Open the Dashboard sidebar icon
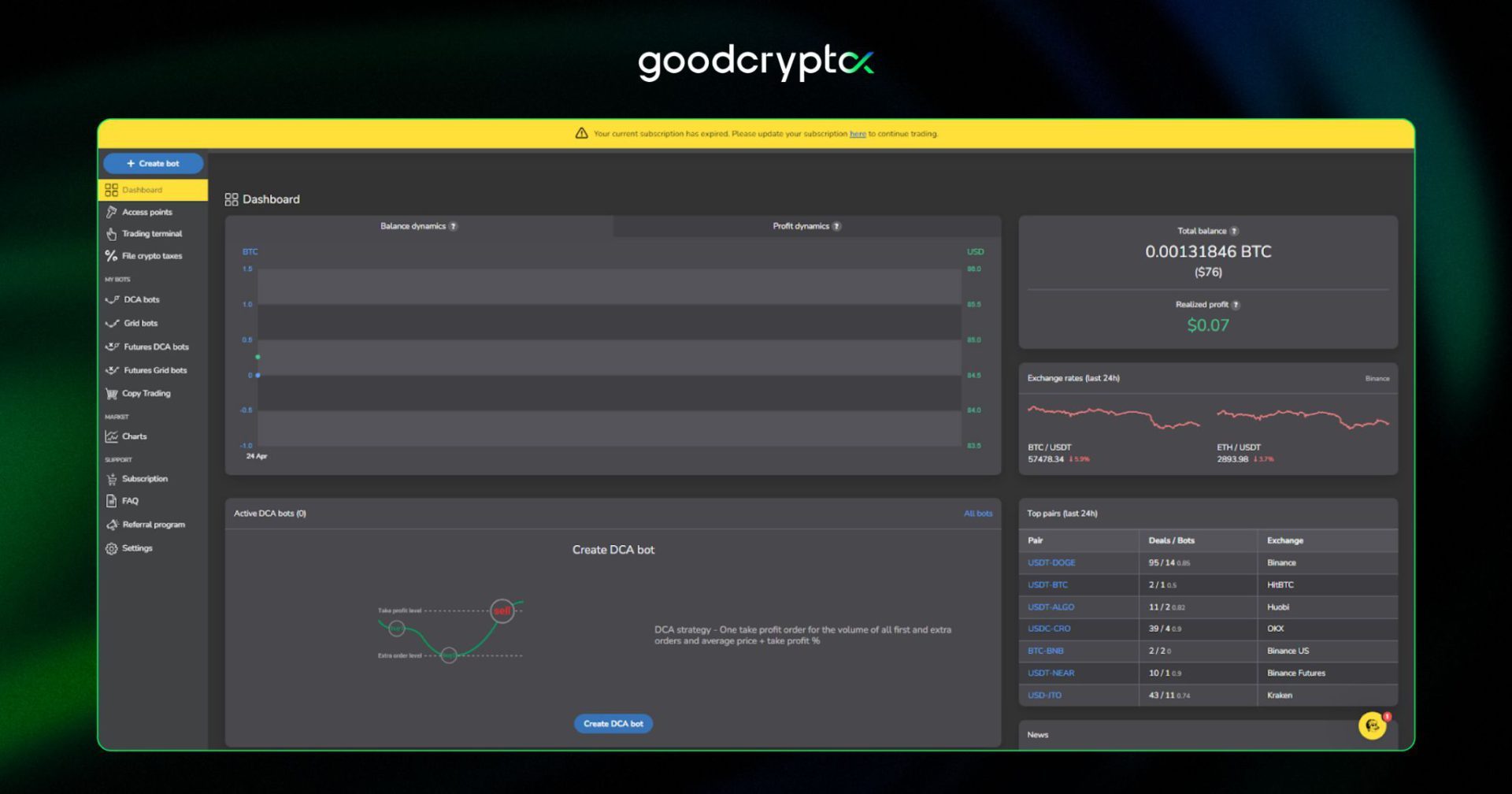The image size is (1512, 794). point(111,190)
